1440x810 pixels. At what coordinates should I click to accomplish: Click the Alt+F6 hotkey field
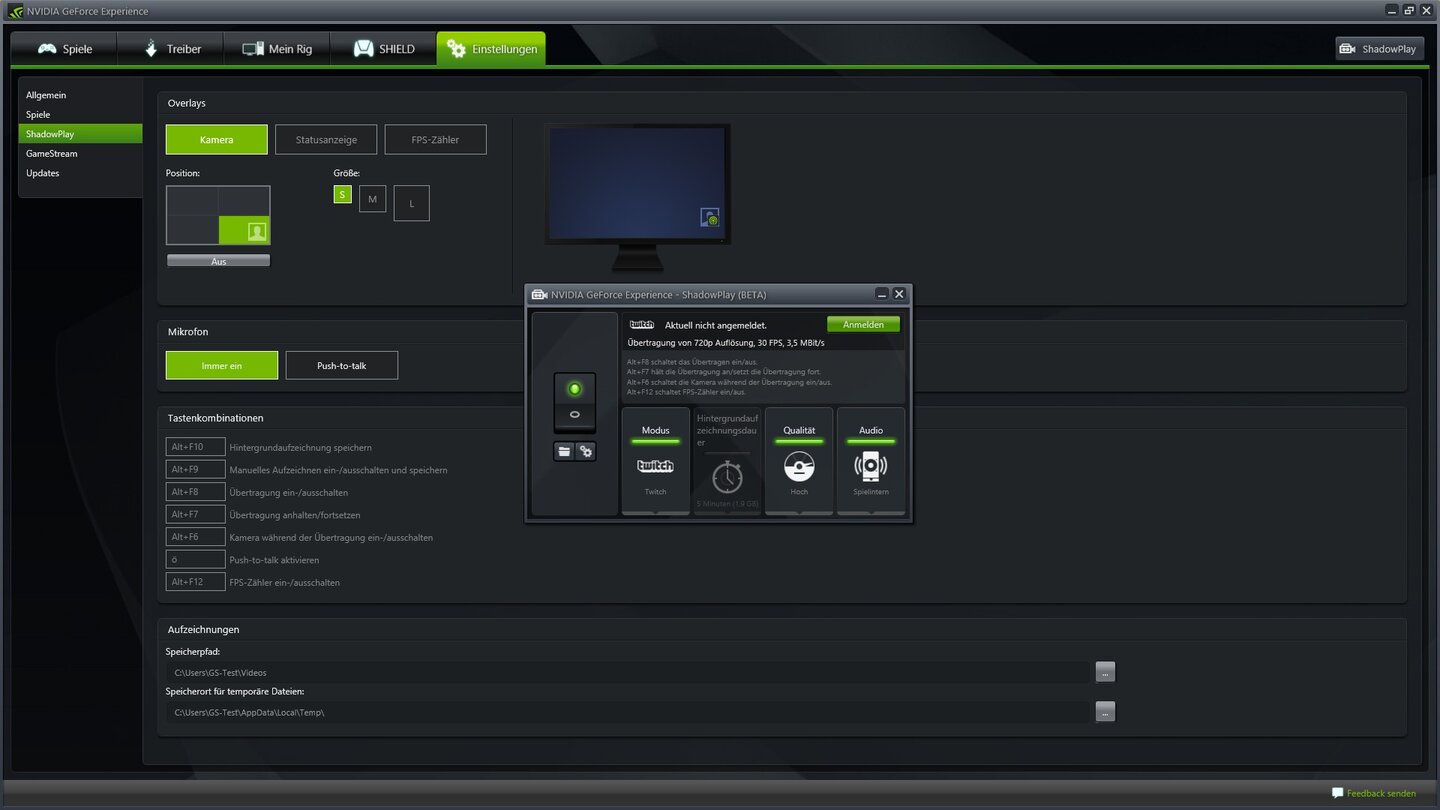pyautogui.click(x=196, y=537)
